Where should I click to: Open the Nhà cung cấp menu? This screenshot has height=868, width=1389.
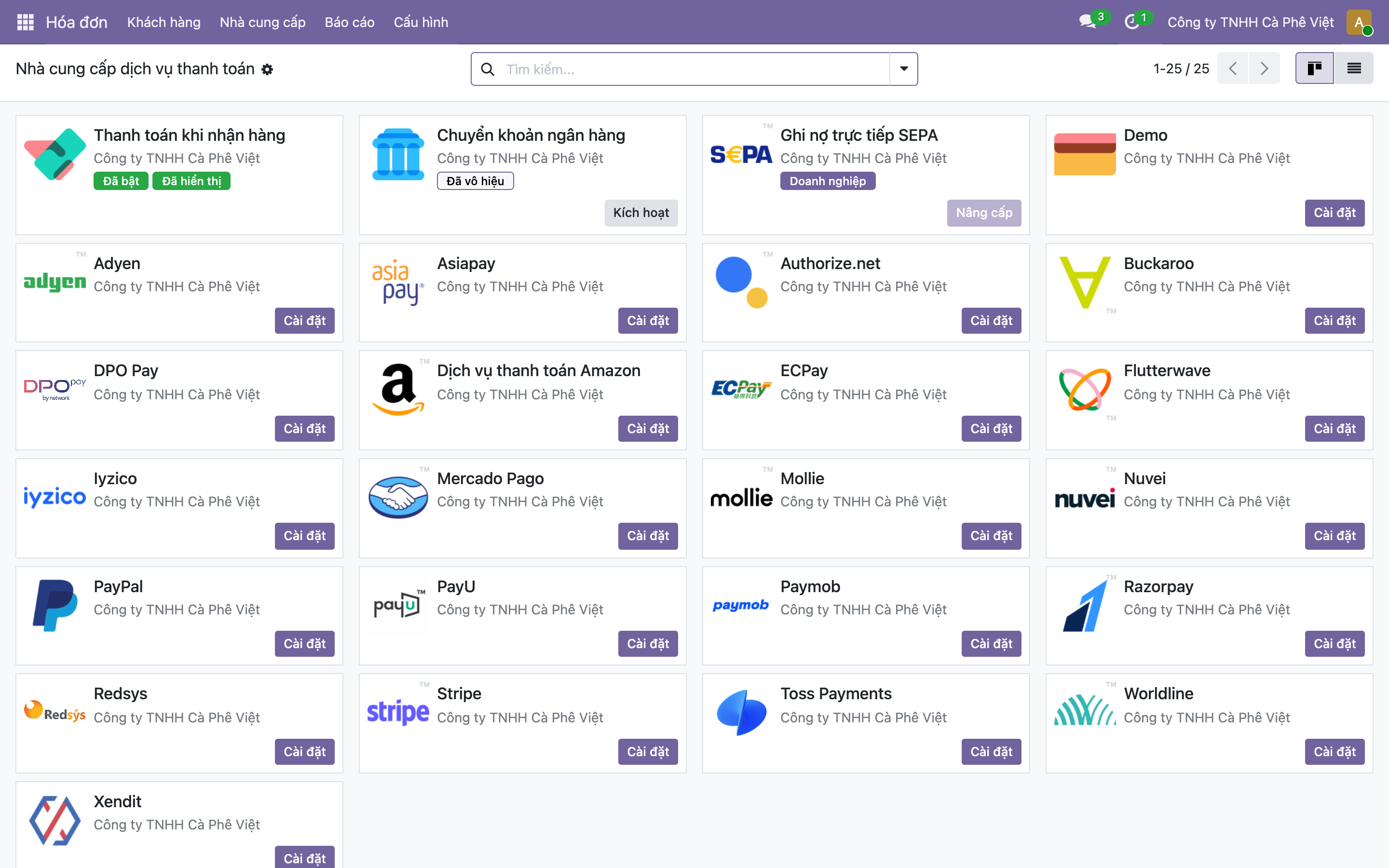pos(262,22)
